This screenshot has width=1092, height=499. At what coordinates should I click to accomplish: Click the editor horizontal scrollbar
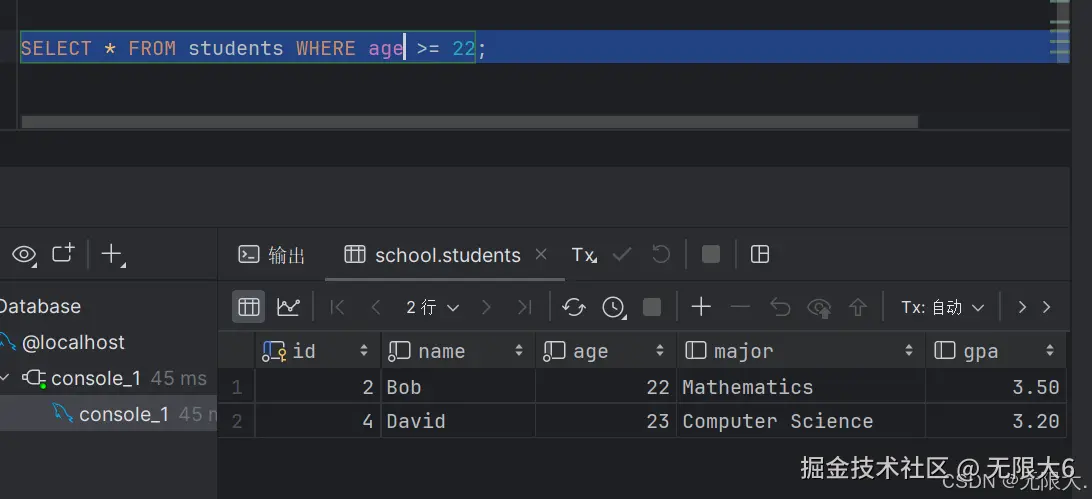tap(468, 122)
